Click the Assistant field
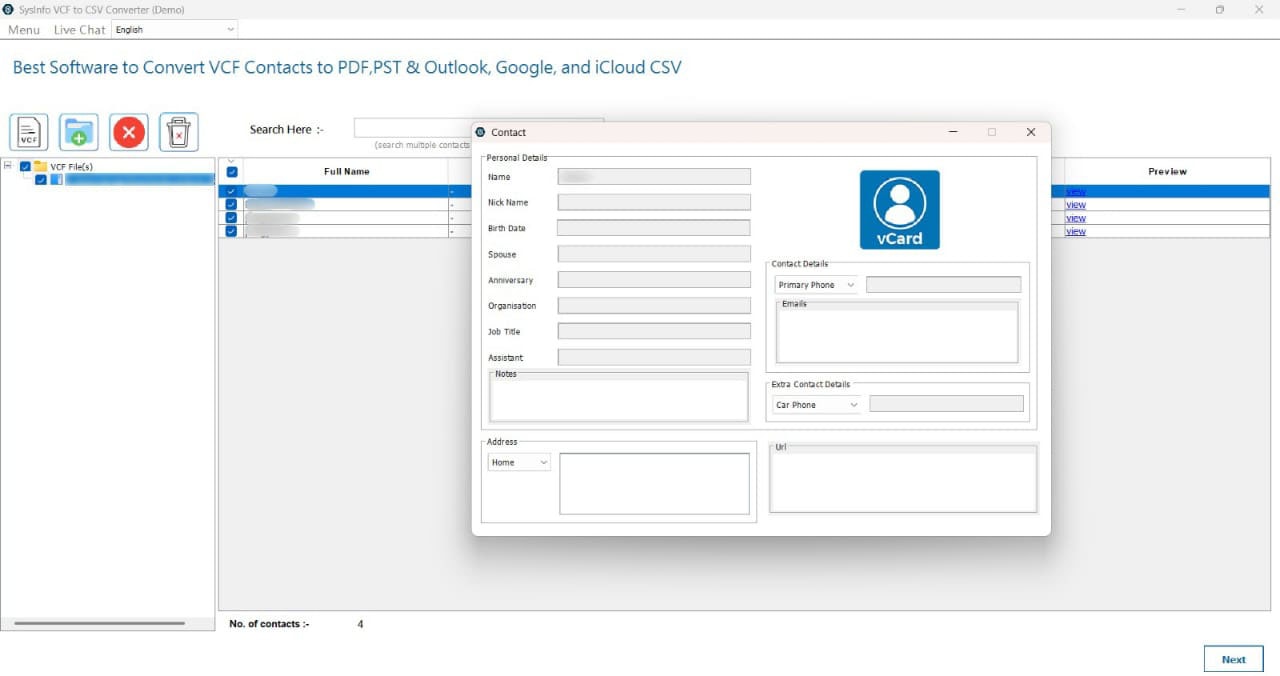 pos(654,357)
